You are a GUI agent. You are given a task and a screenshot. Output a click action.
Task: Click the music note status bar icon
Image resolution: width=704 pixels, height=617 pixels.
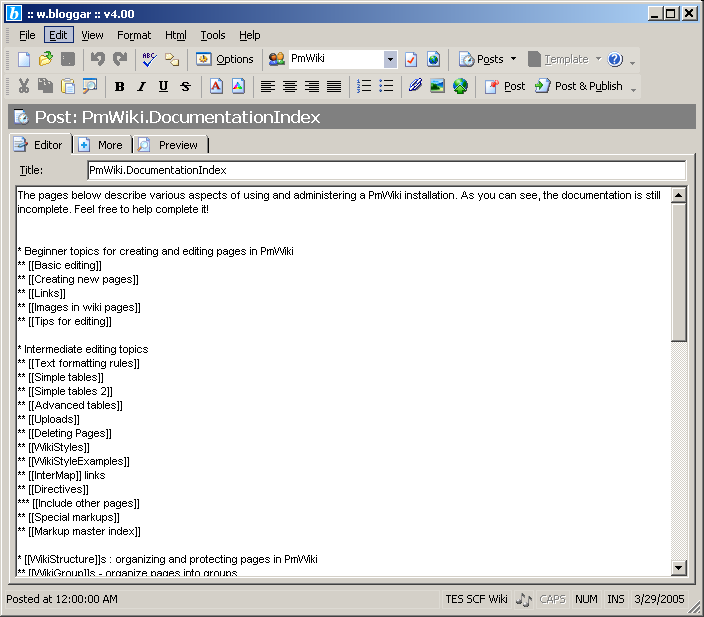point(524,599)
